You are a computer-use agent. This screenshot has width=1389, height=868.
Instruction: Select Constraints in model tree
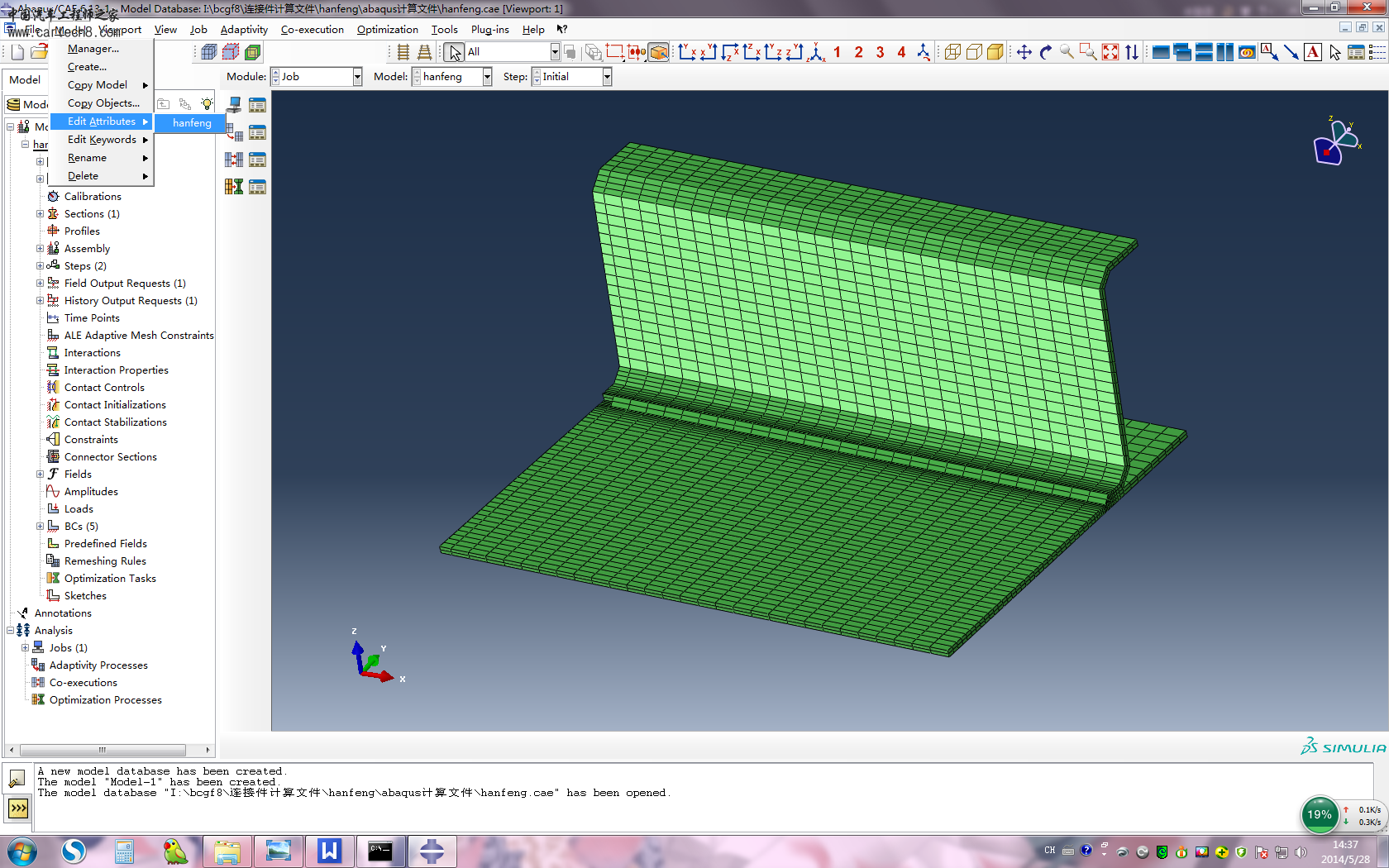pos(91,440)
